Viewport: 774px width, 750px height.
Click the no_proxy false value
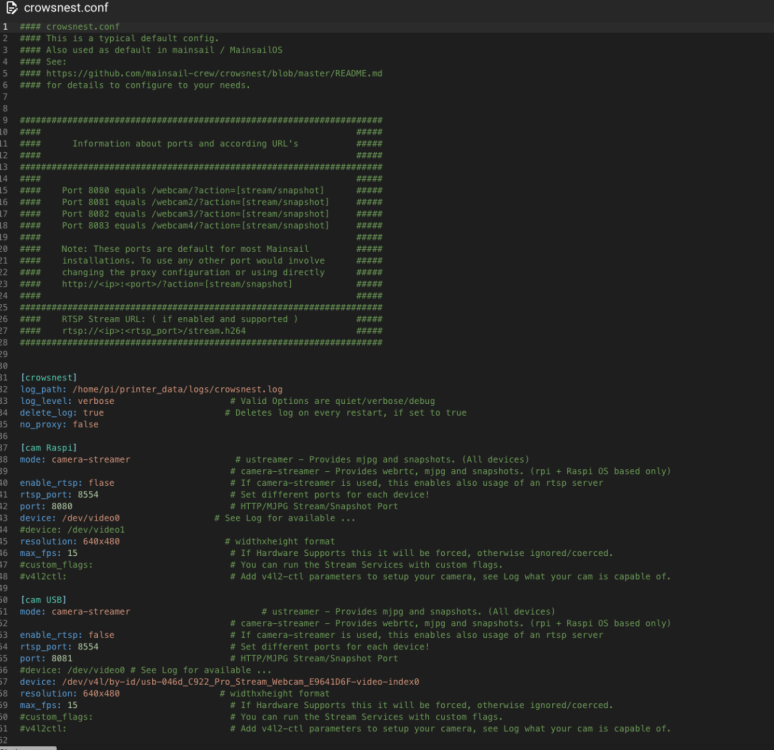[85, 425]
